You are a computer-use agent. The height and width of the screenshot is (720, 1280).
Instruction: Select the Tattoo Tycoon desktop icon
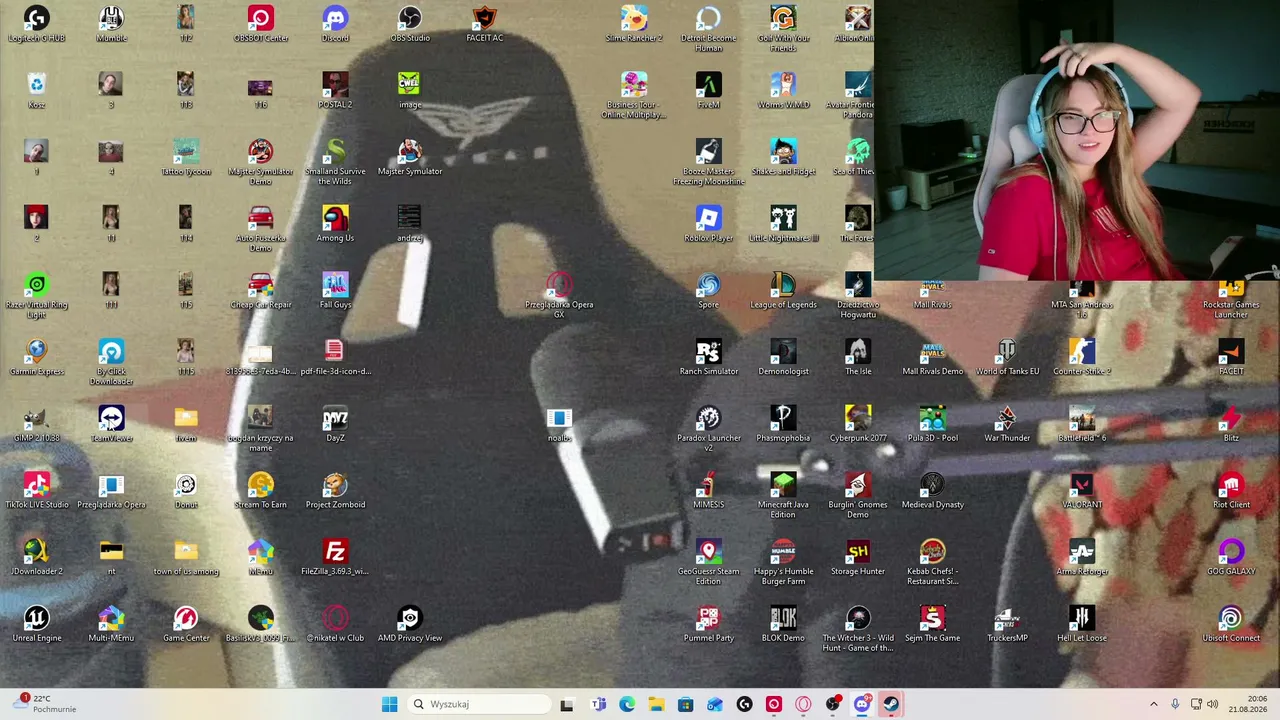tap(186, 158)
